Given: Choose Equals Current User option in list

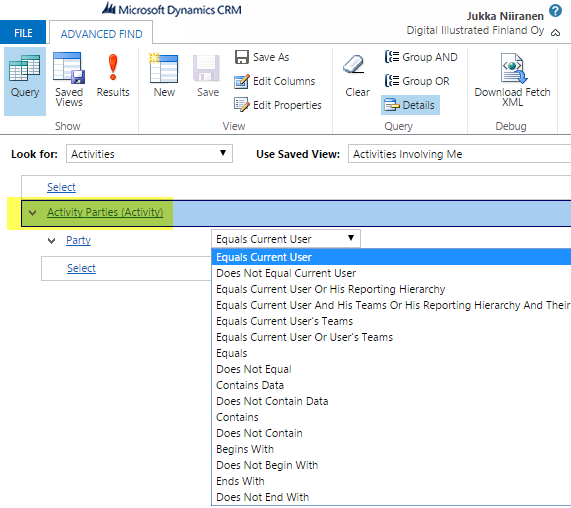Looking at the screenshot, I should click(391, 257).
